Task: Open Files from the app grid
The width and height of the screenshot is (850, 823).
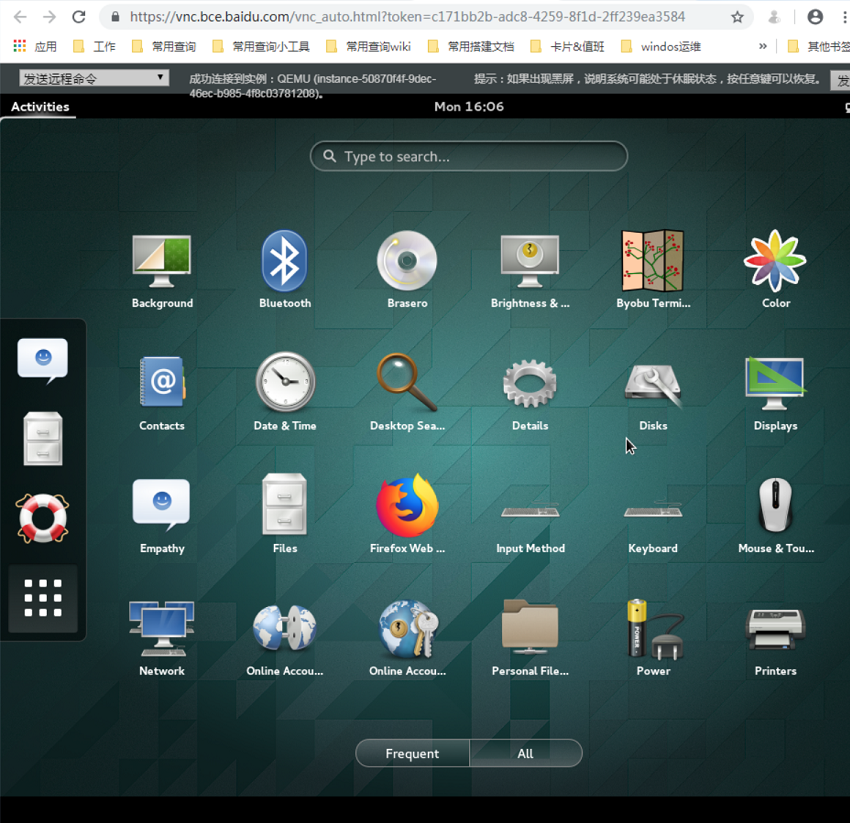Action: (285, 515)
